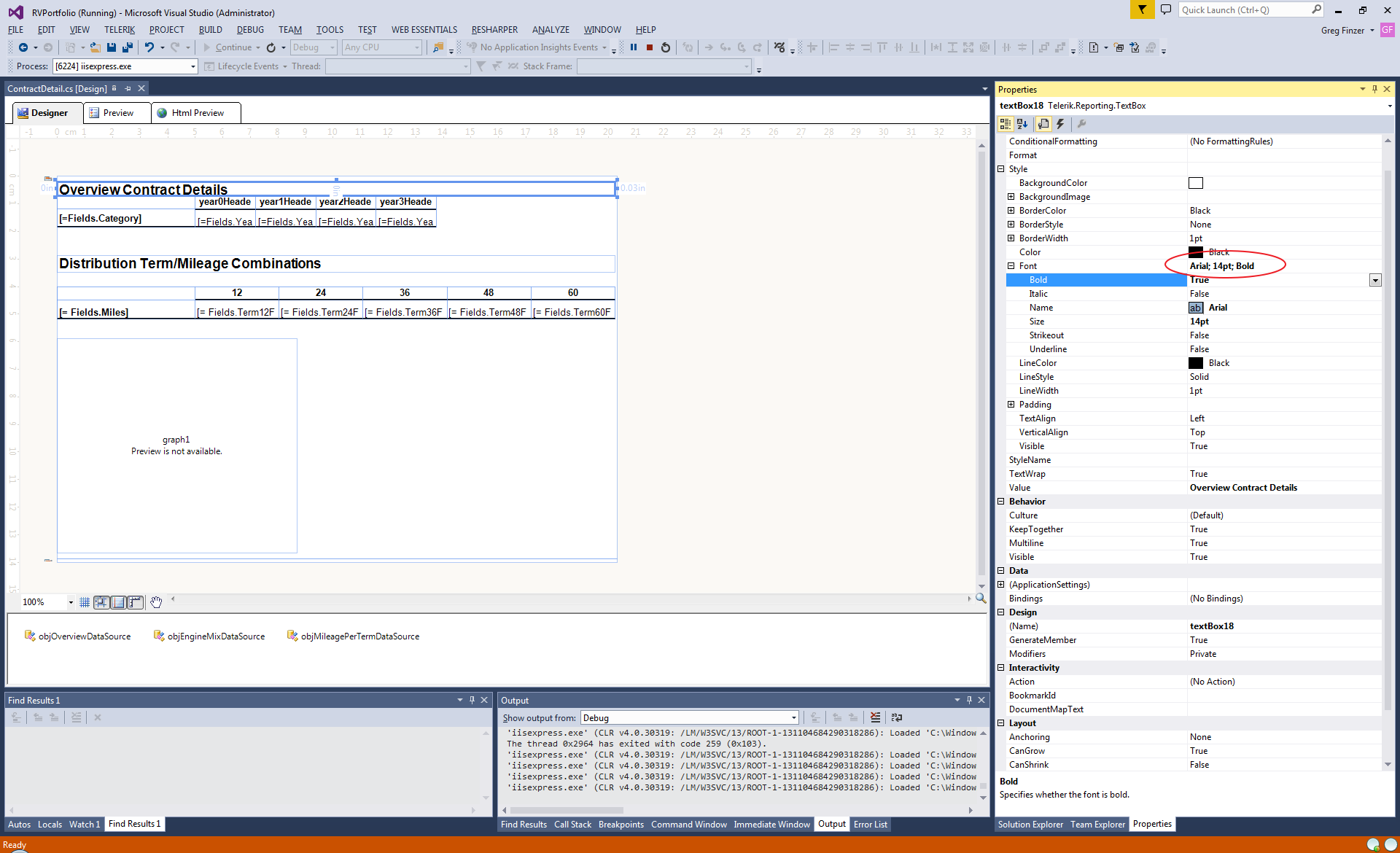Image resolution: width=1400 pixels, height=853 pixels.
Task: Click the LineColor black color swatch
Action: click(1196, 363)
